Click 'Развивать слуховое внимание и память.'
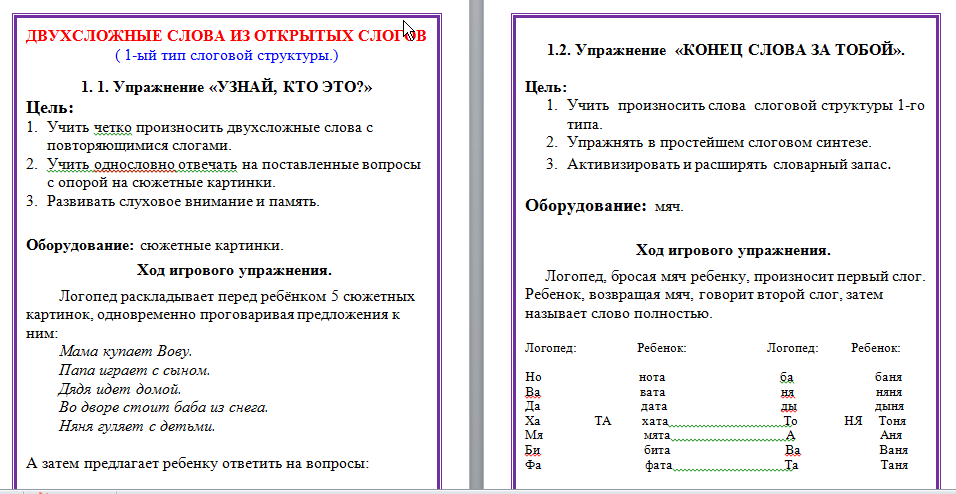This screenshot has width=956, height=494. point(183,201)
